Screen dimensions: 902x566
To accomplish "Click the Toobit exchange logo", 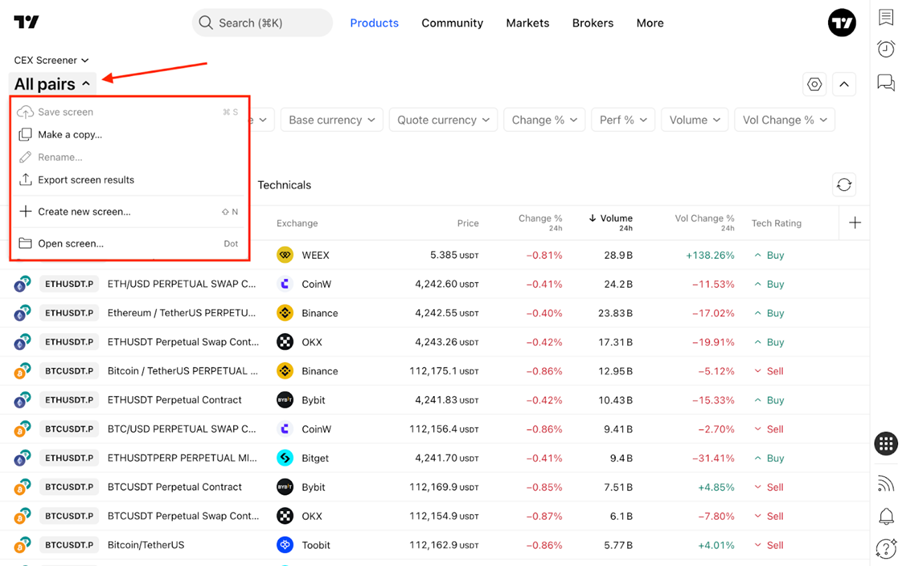I will click(x=285, y=545).
